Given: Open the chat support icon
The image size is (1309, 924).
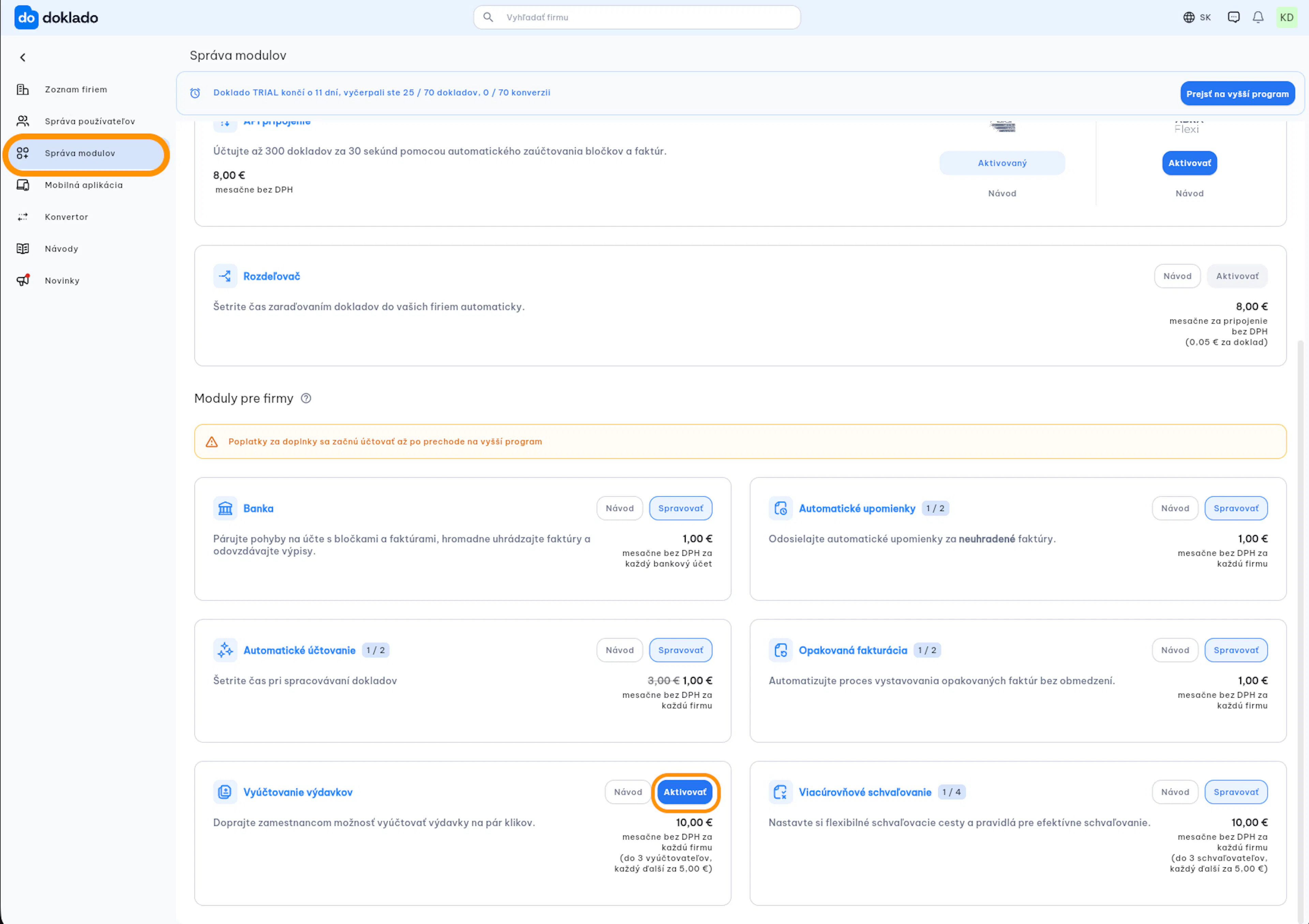Looking at the screenshot, I should click(x=1233, y=17).
